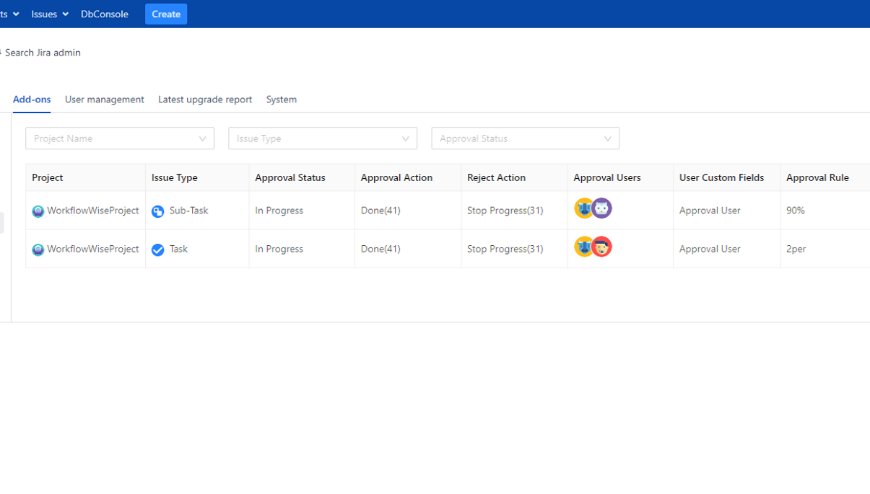Click the 90% approval rule value
Image resolution: width=870 pixels, height=494 pixels.
pyautogui.click(x=795, y=210)
